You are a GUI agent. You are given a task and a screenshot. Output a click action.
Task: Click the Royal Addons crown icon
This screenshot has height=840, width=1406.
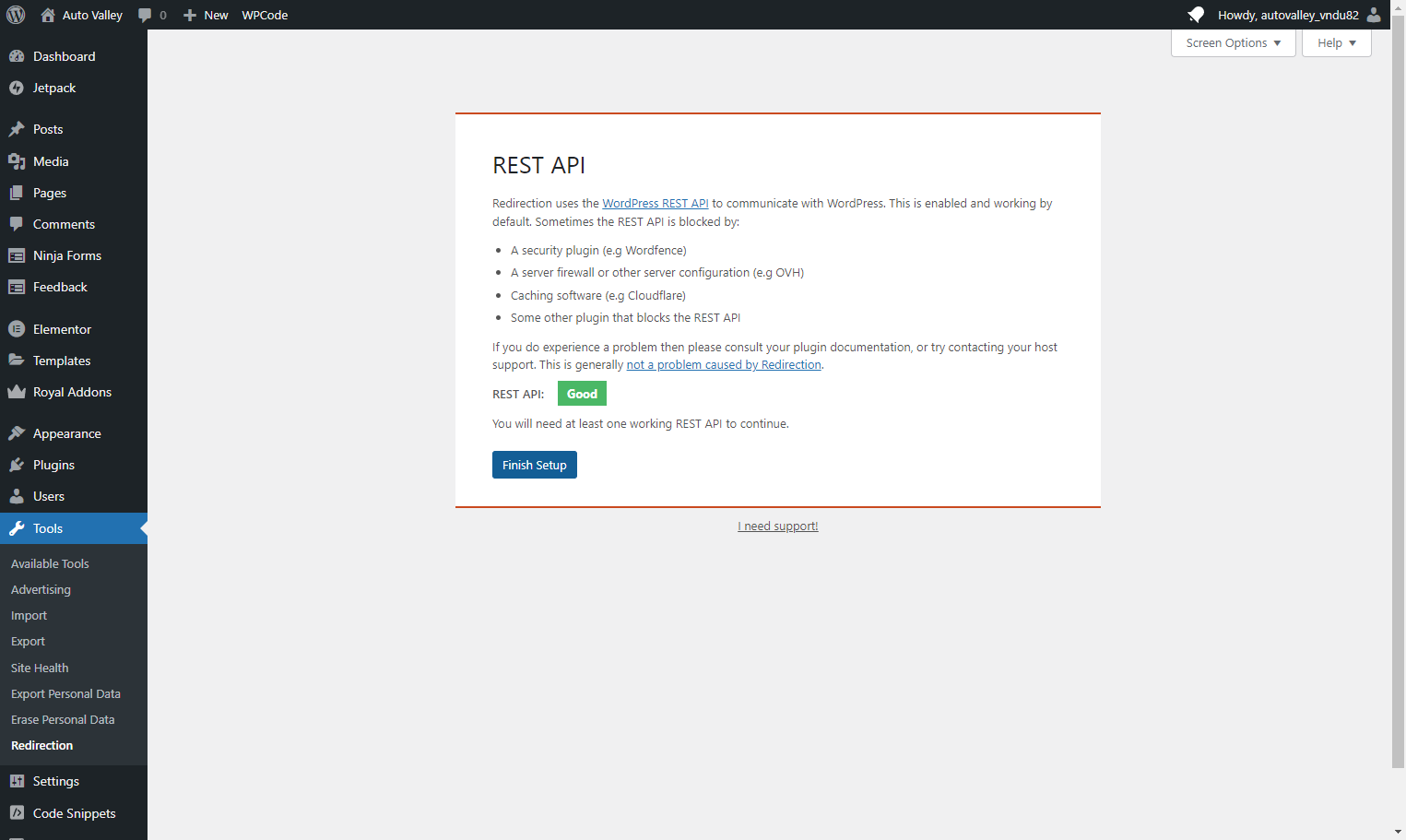click(17, 392)
